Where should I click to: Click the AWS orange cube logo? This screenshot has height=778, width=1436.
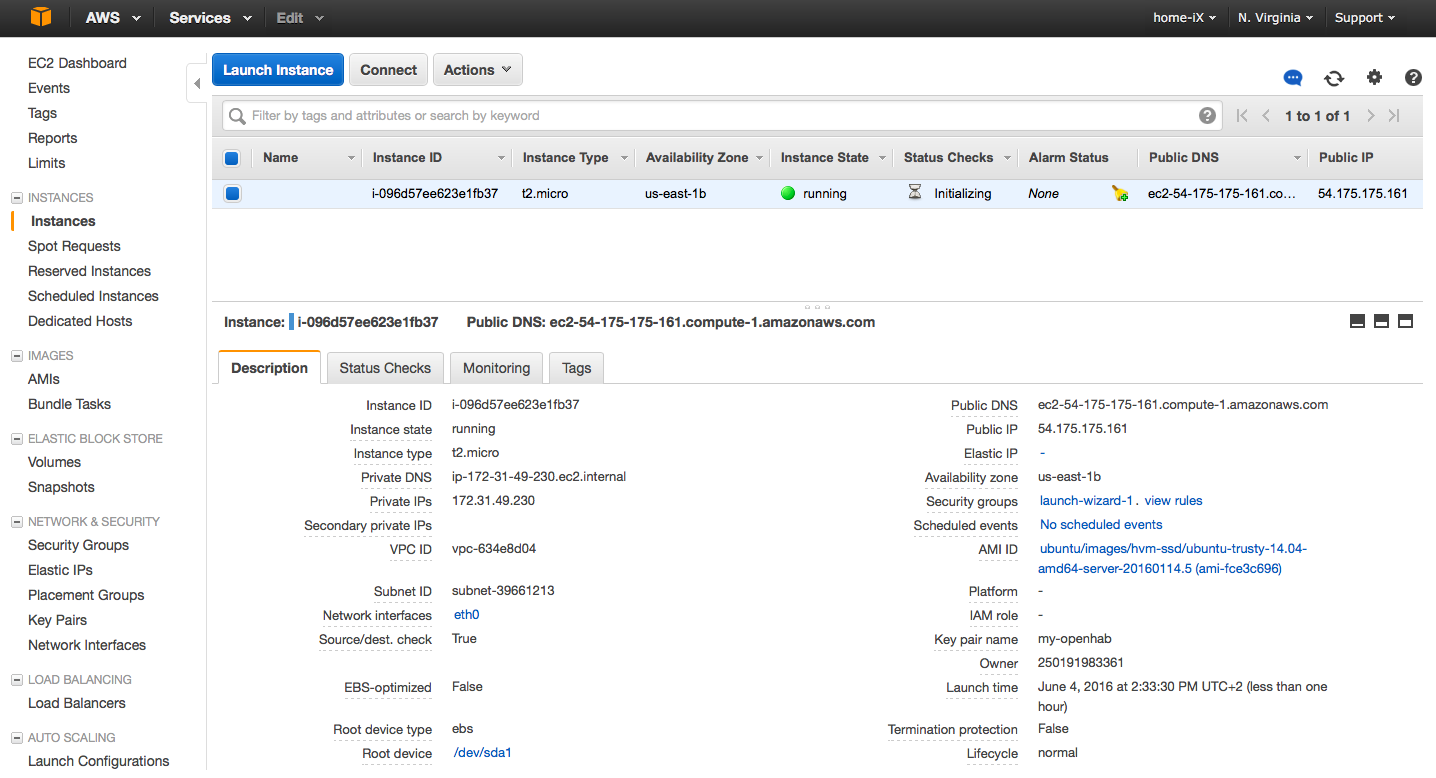40,17
